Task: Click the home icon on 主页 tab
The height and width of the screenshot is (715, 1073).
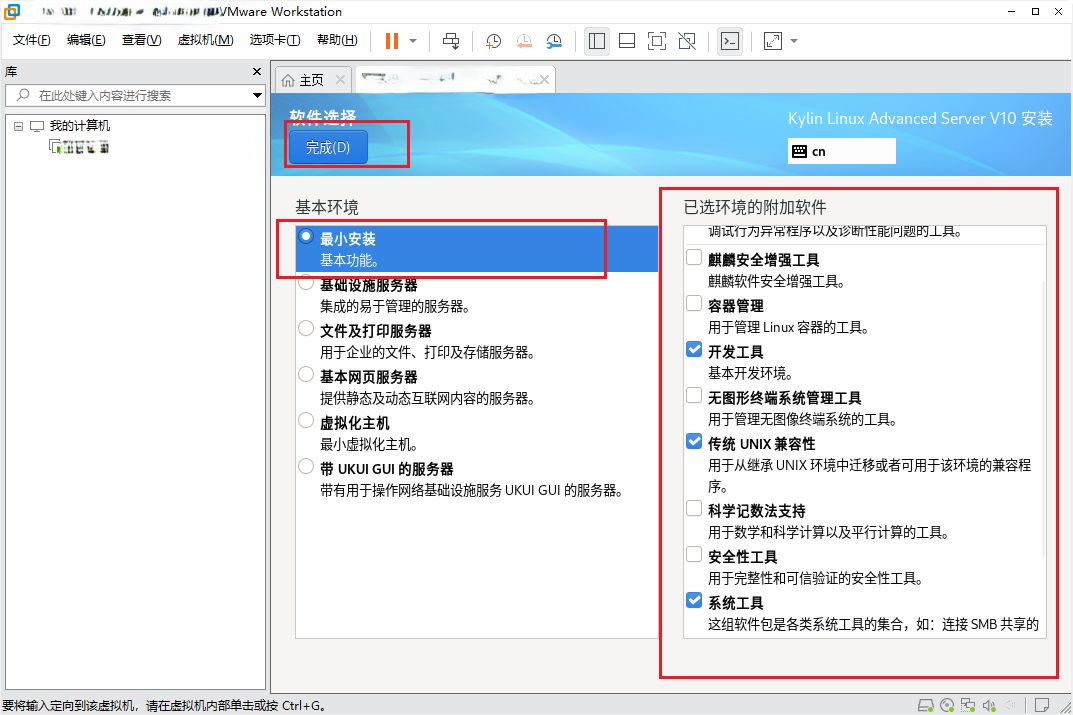Action: (288, 81)
